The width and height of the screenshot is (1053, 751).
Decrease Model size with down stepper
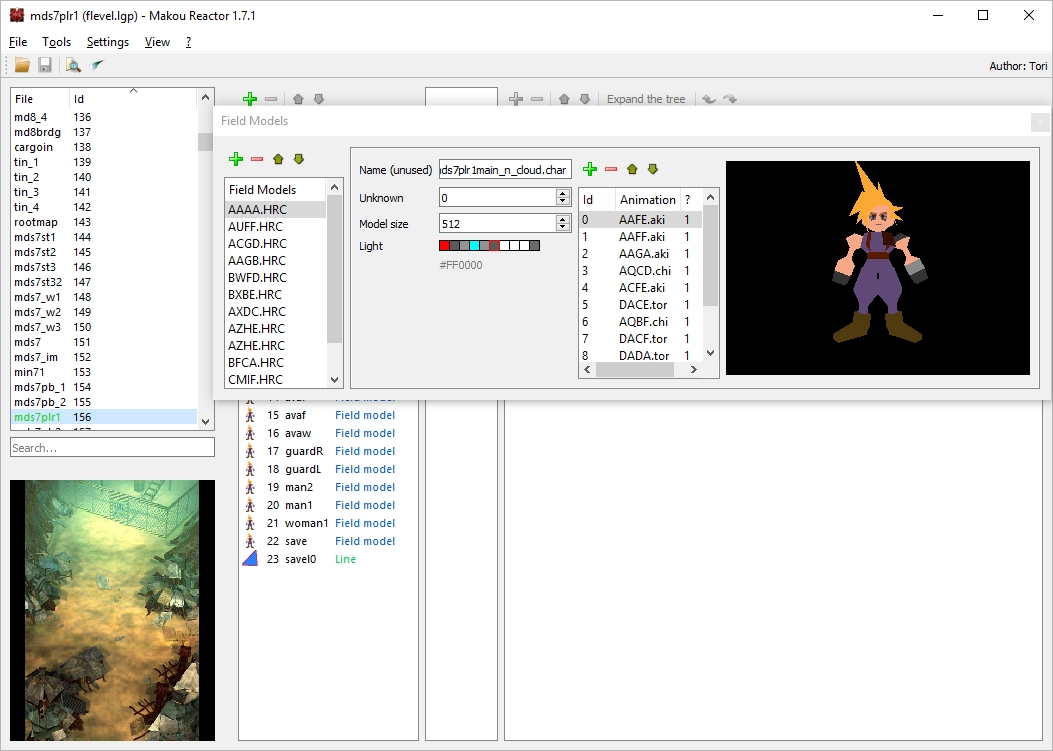(x=562, y=227)
